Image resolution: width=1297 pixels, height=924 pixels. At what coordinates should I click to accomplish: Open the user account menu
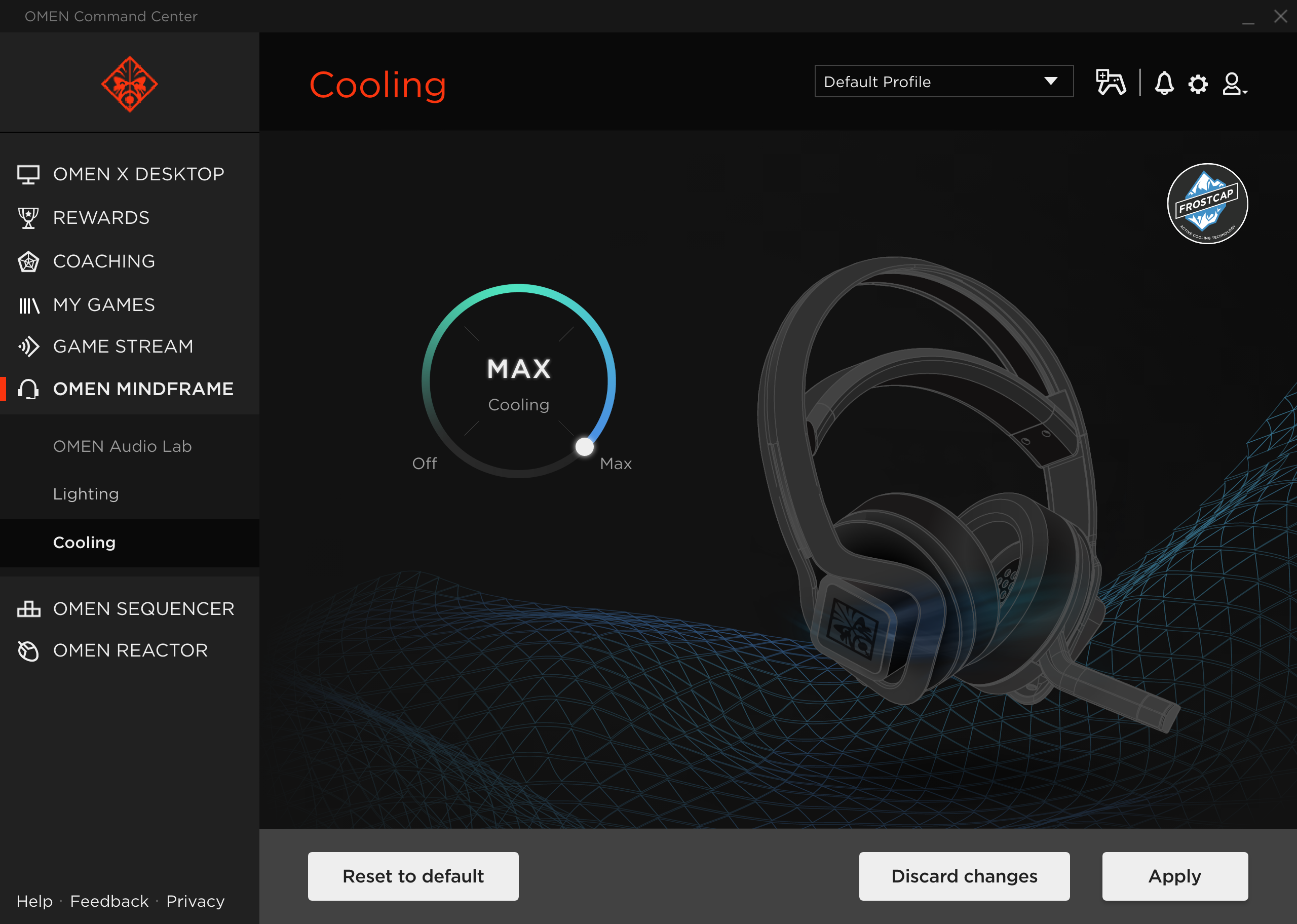point(1234,84)
